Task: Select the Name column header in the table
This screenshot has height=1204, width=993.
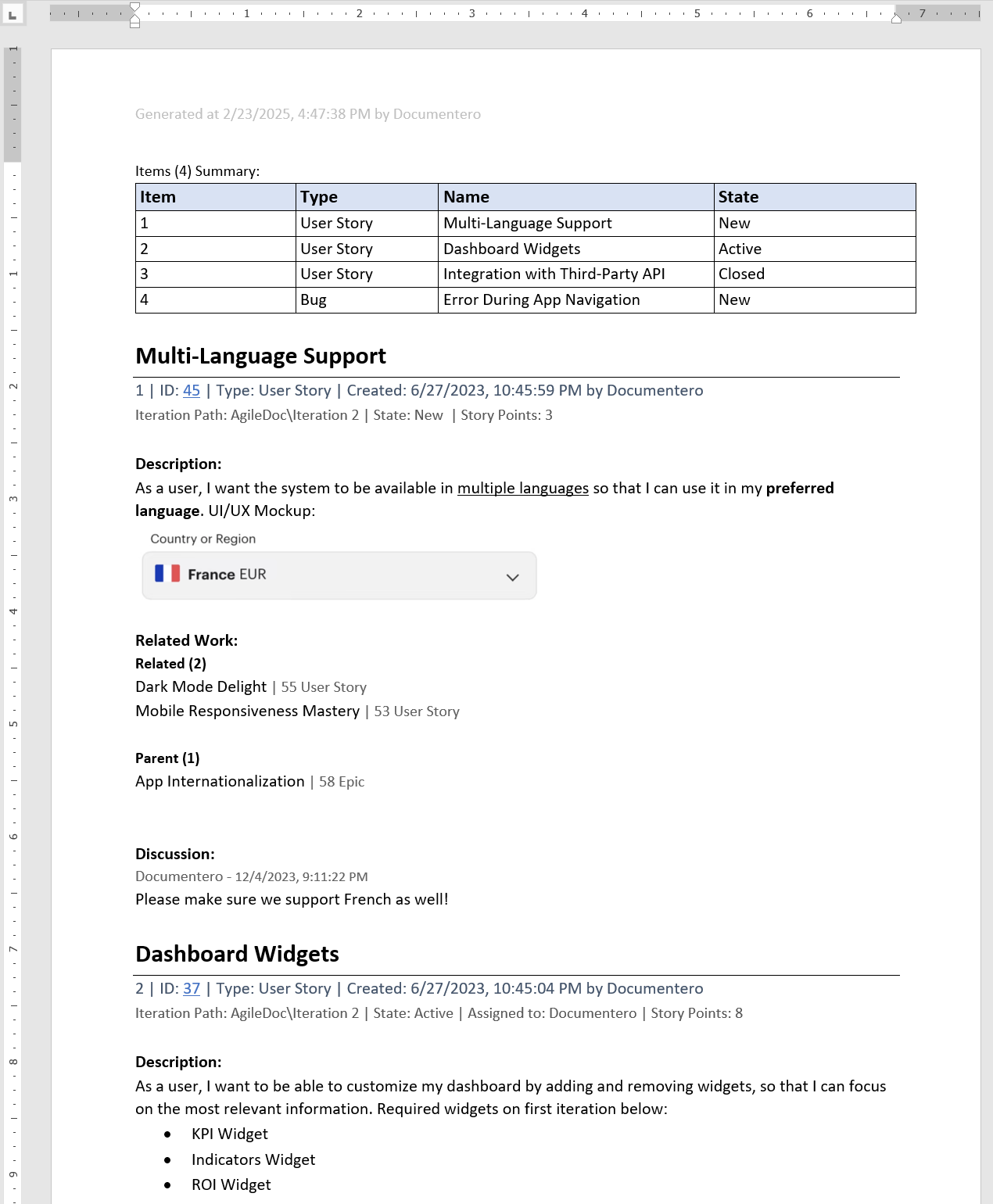Action: (465, 197)
